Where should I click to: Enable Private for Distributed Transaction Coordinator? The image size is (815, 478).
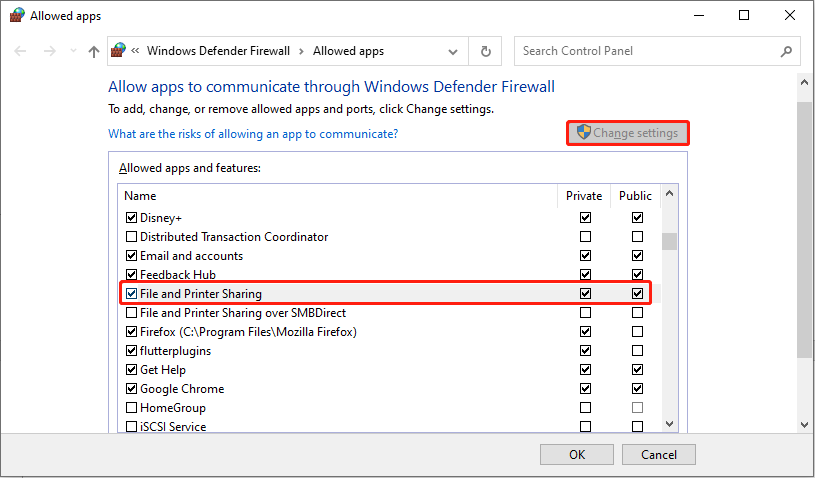[585, 237]
